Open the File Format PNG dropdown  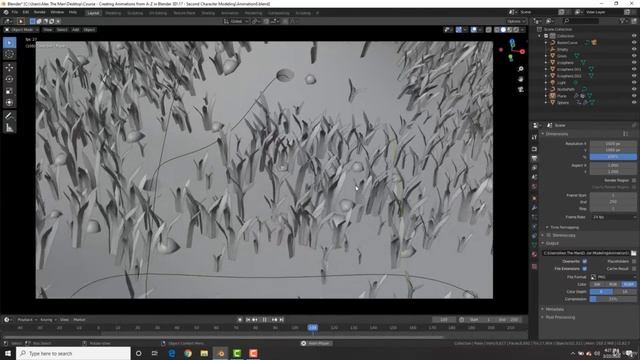pos(613,277)
